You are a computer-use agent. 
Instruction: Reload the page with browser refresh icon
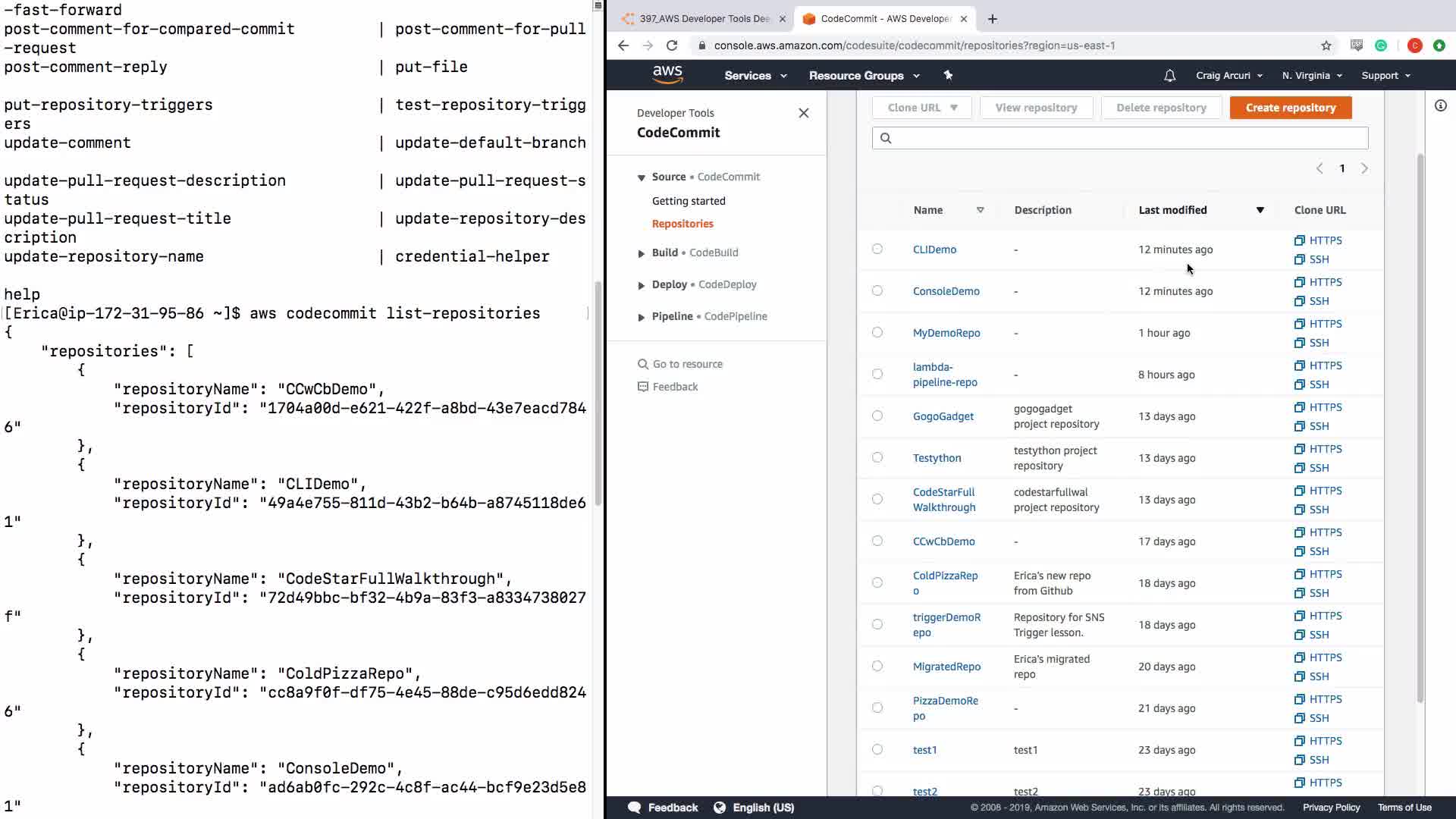[672, 45]
